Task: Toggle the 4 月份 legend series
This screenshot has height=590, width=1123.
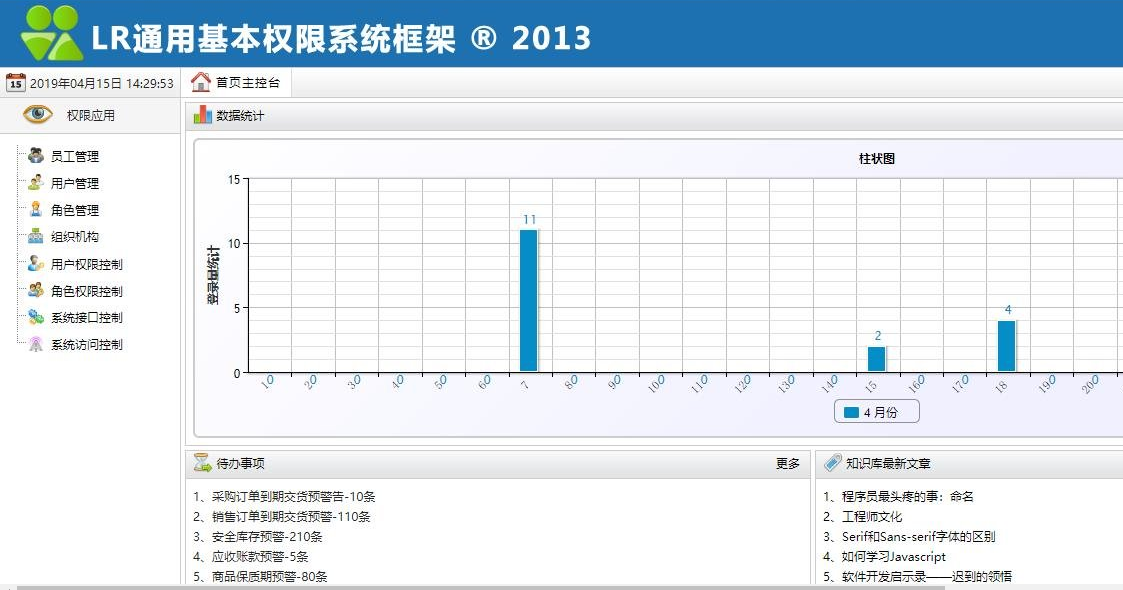Action: tap(877, 412)
